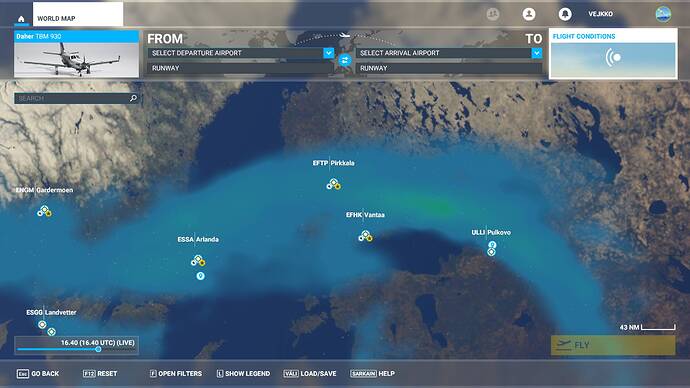Click the Fly button
The image size is (690, 388).
point(613,345)
